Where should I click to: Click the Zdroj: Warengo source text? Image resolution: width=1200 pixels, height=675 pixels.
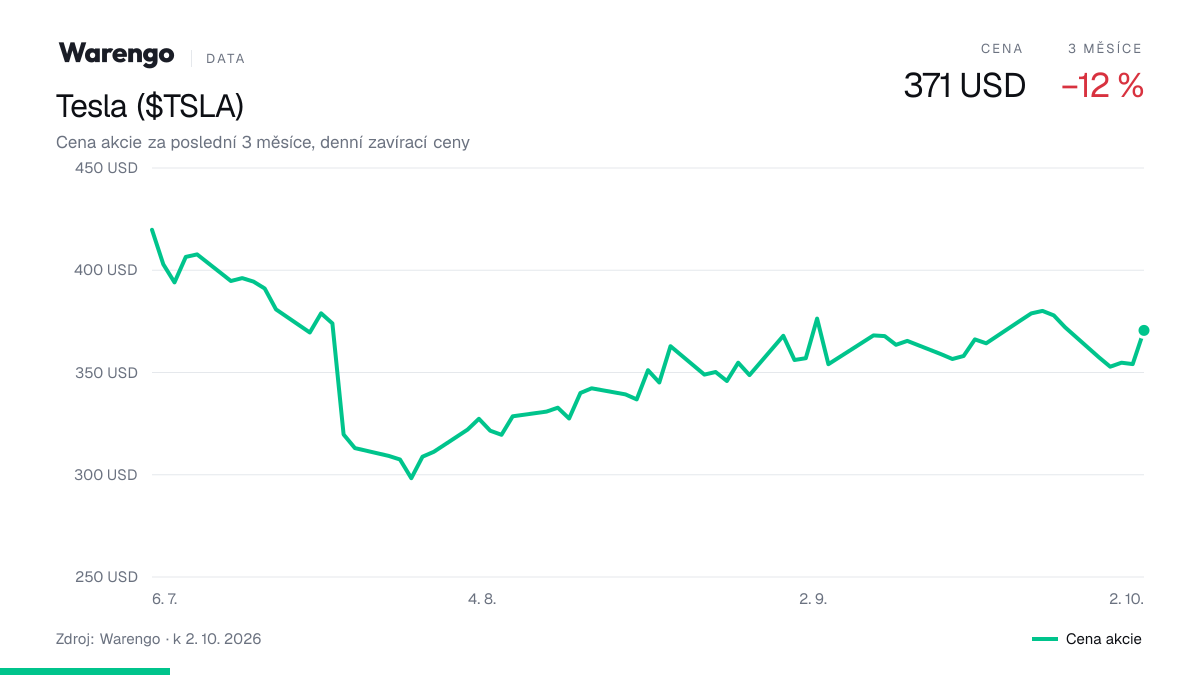(108, 638)
